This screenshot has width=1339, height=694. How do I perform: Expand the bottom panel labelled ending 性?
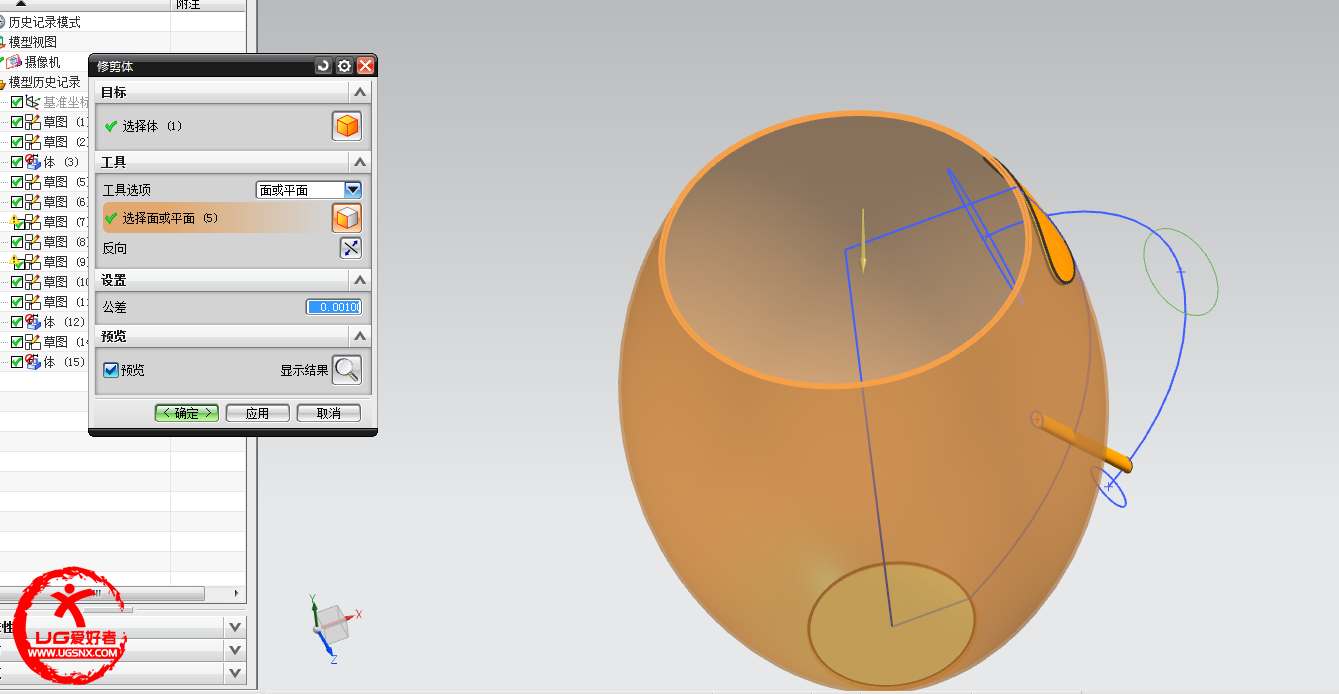(x=235, y=627)
